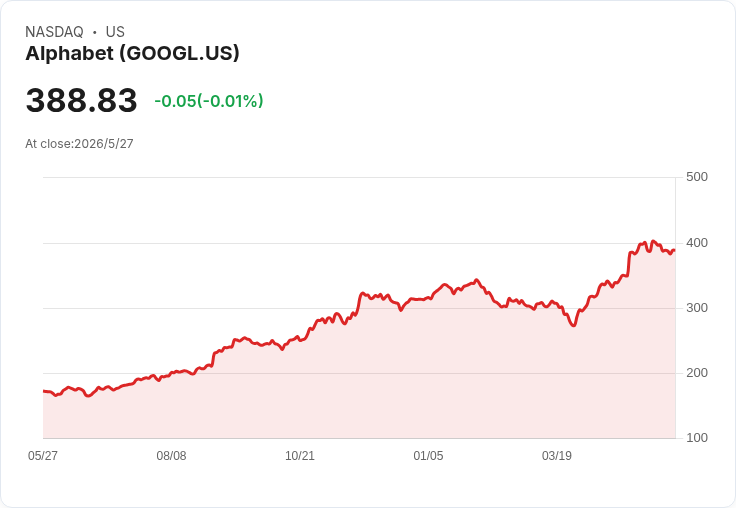736x508 pixels.
Task: Click the 300 price axis label
Action: tap(697, 308)
